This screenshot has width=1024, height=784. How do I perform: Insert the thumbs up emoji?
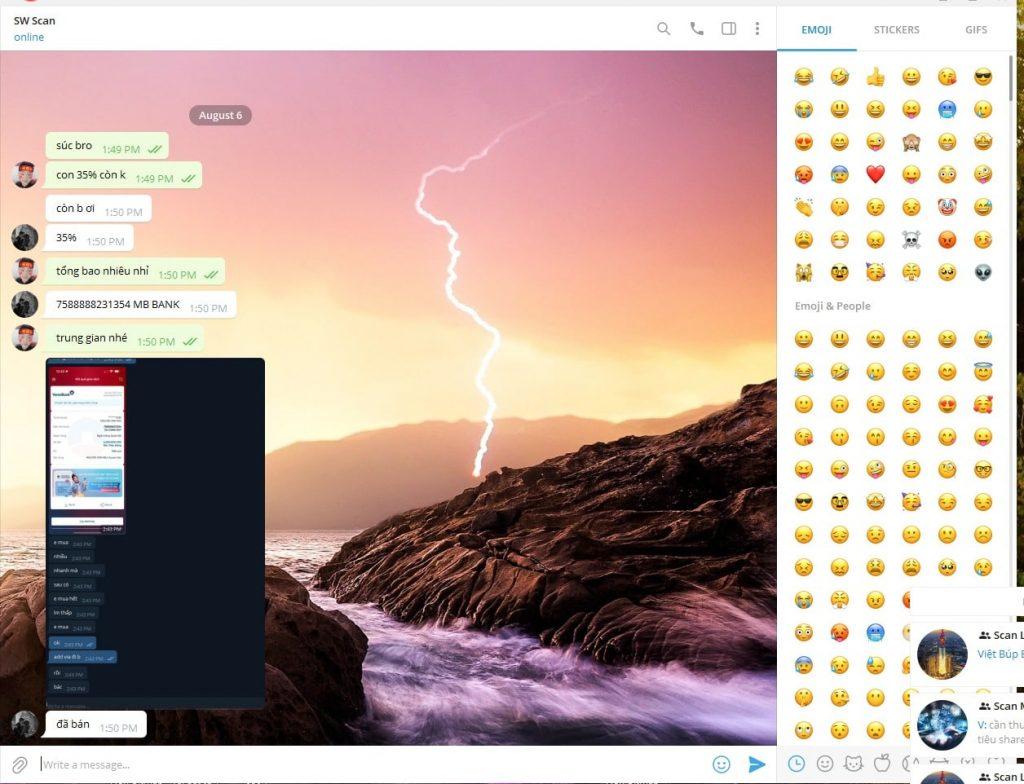point(875,77)
